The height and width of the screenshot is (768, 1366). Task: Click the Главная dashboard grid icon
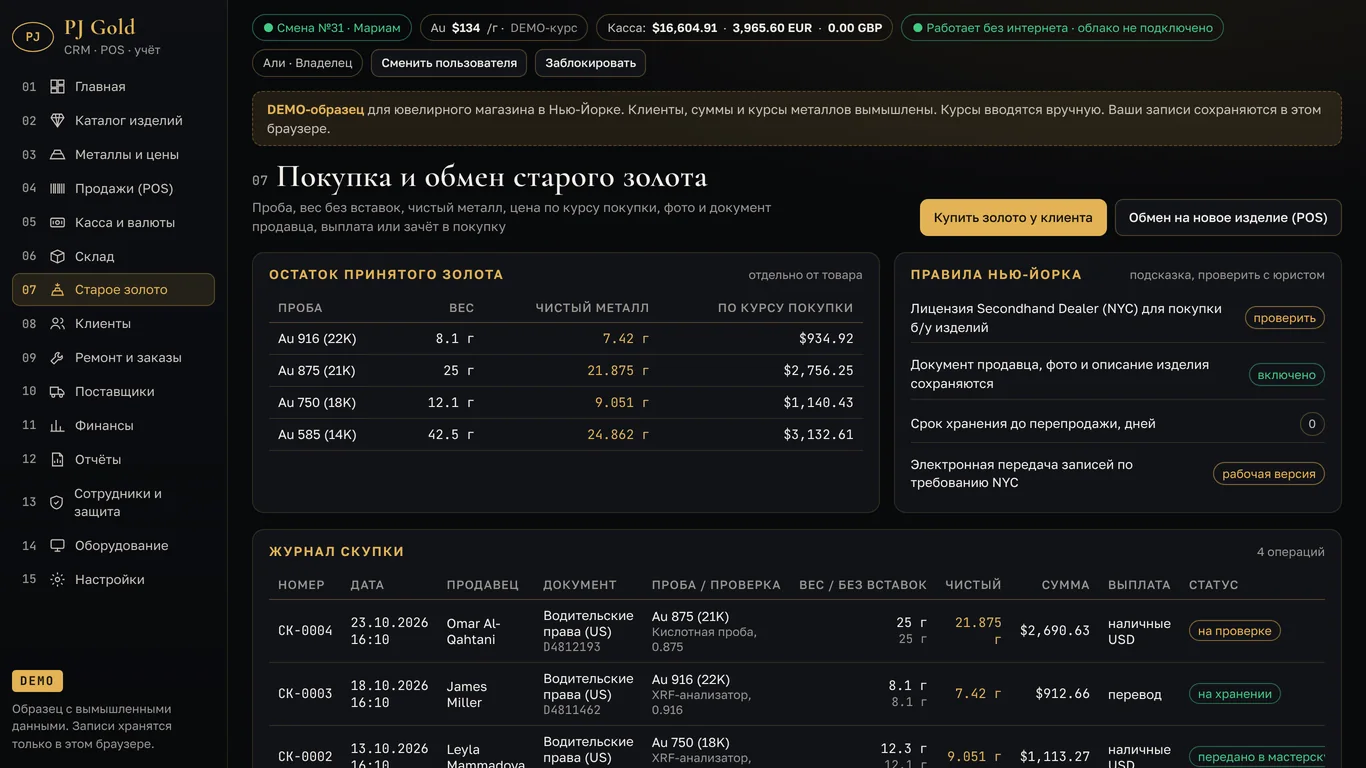(x=57, y=87)
